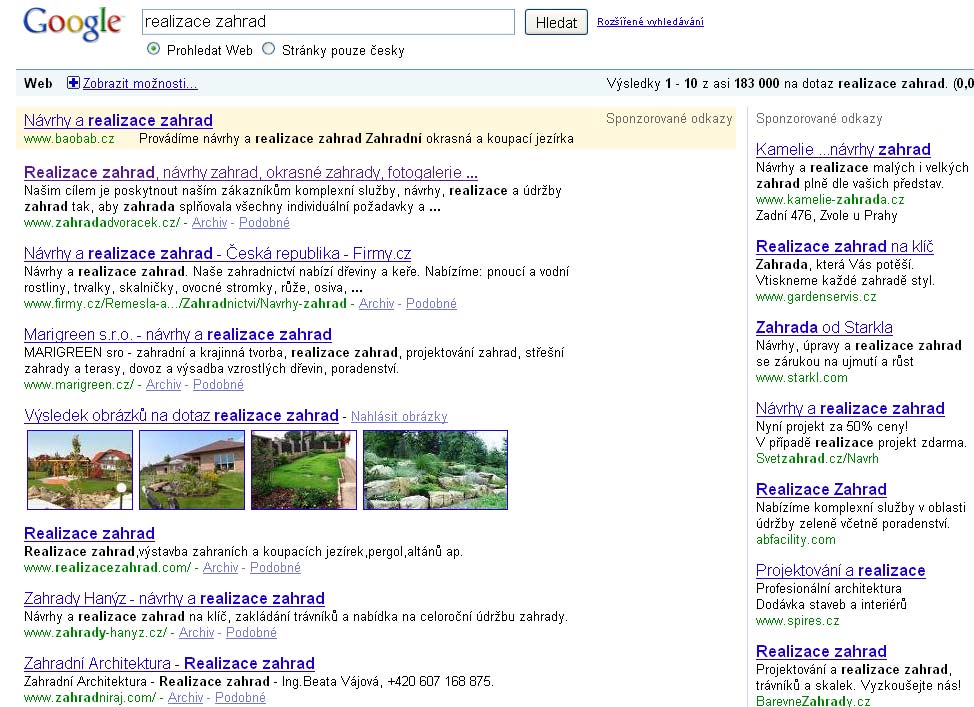Image resolution: width=974 pixels, height=707 pixels.
Task: Click the Google logo
Action: (73, 24)
